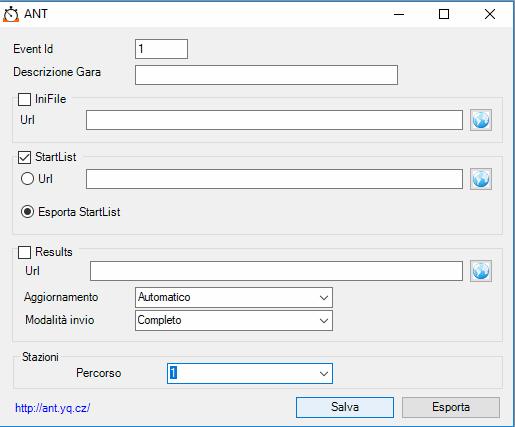Click the IniFile Url text field
The width and height of the screenshot is (515, 427).
(x=274, y=120)
